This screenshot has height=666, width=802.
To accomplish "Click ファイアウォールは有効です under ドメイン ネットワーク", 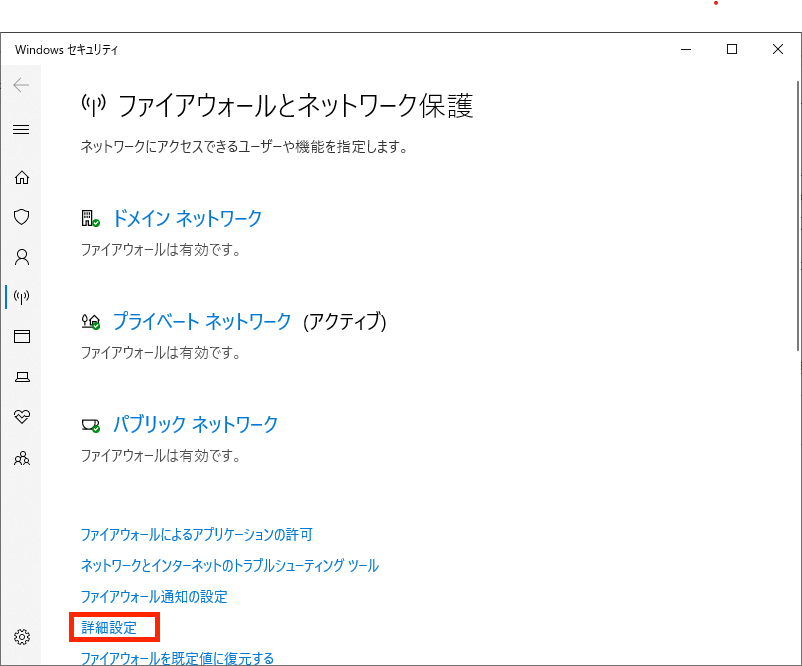I will [x=161, y=250].
